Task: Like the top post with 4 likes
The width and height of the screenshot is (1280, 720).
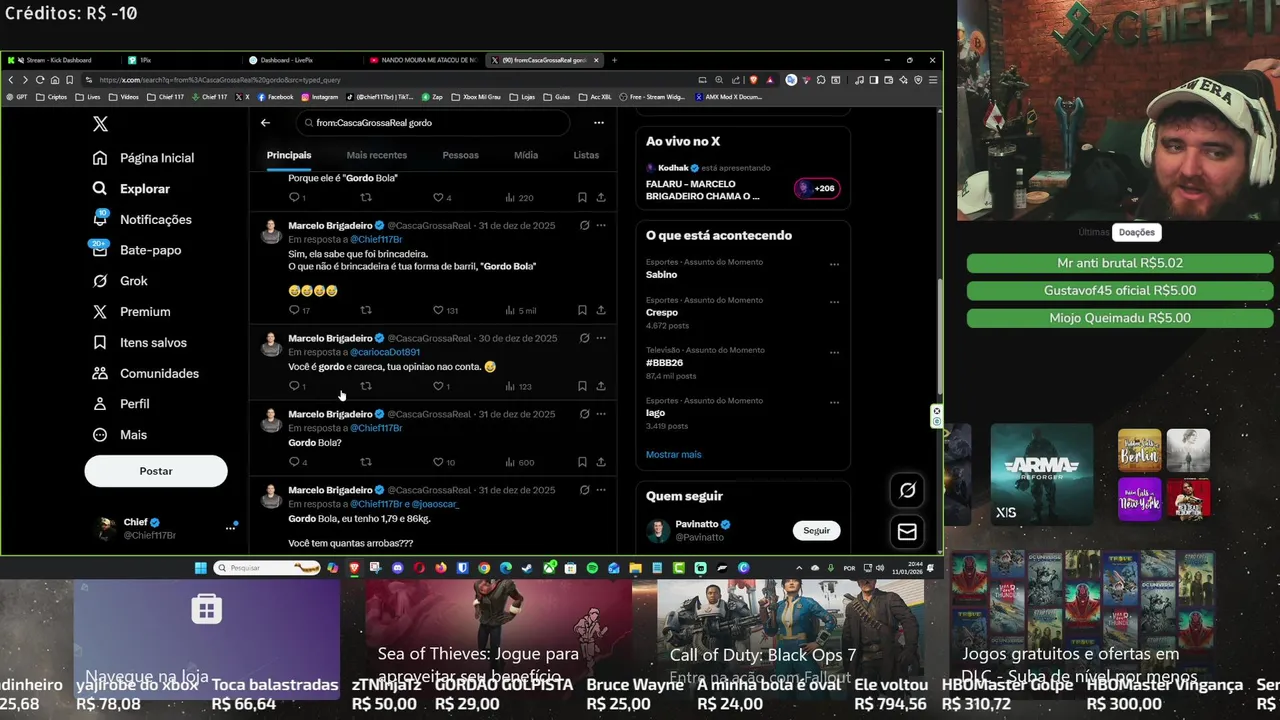Action: 442,198
